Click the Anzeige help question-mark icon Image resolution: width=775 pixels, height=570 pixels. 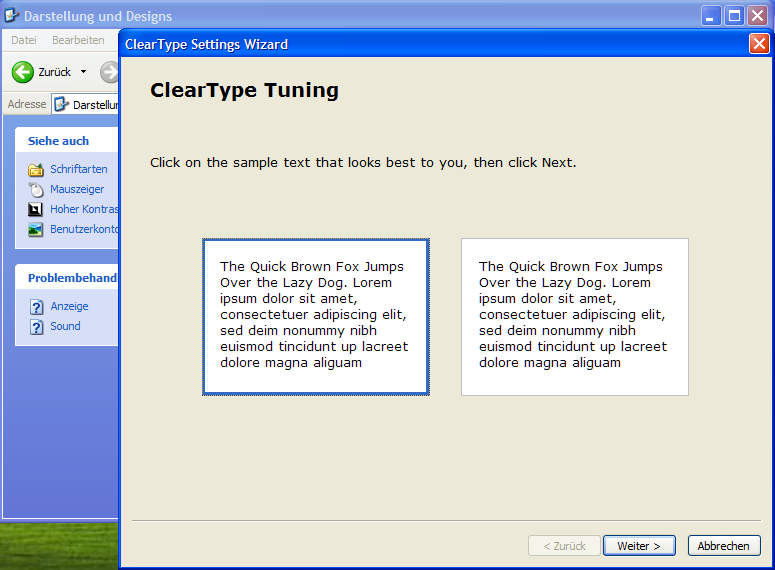pyautogui.click(x=36, y=307)
